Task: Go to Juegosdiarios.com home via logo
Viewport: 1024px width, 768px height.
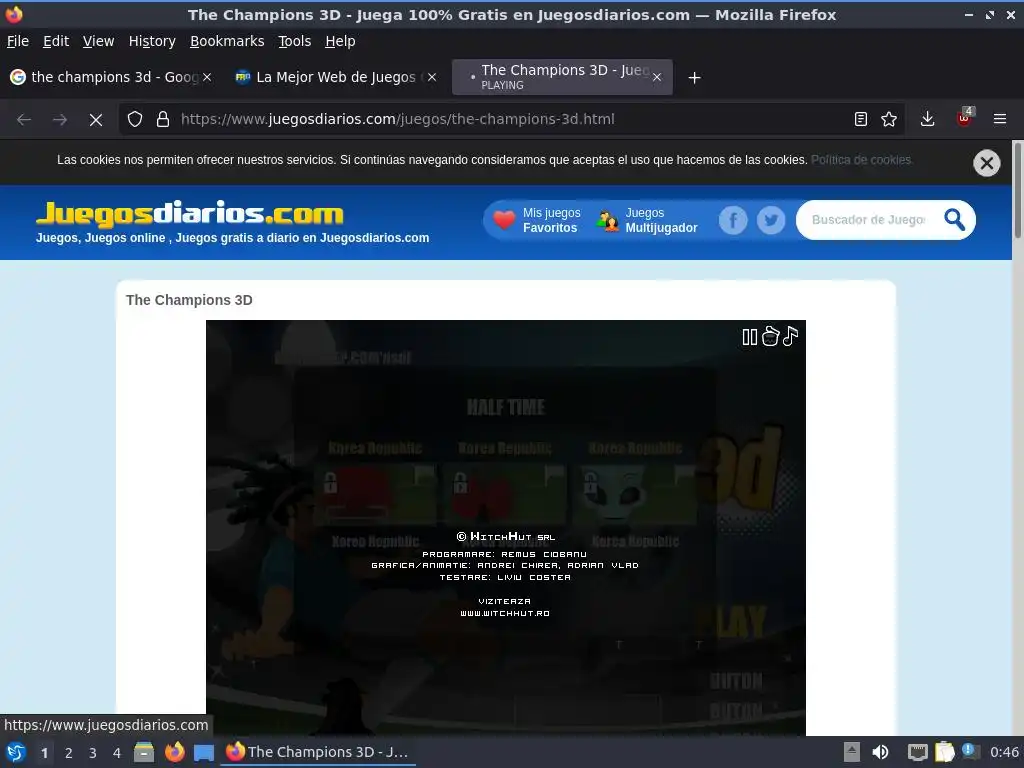Action: [189, 214]
